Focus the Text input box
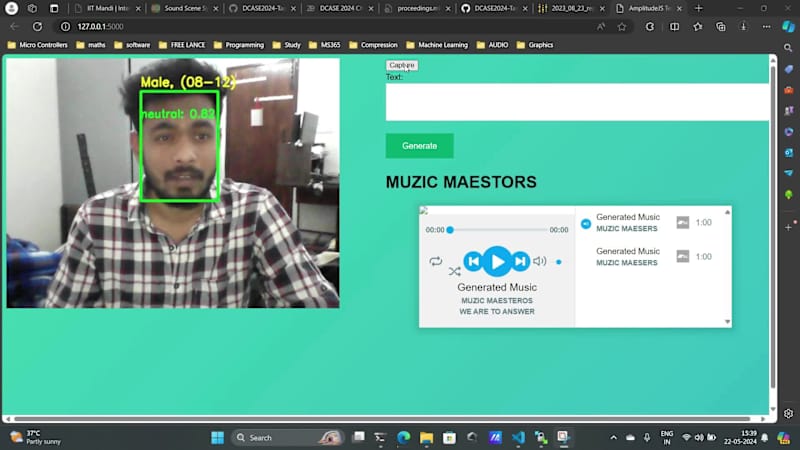The height and width of the screenshot is (450, 800). coord(577,102)
